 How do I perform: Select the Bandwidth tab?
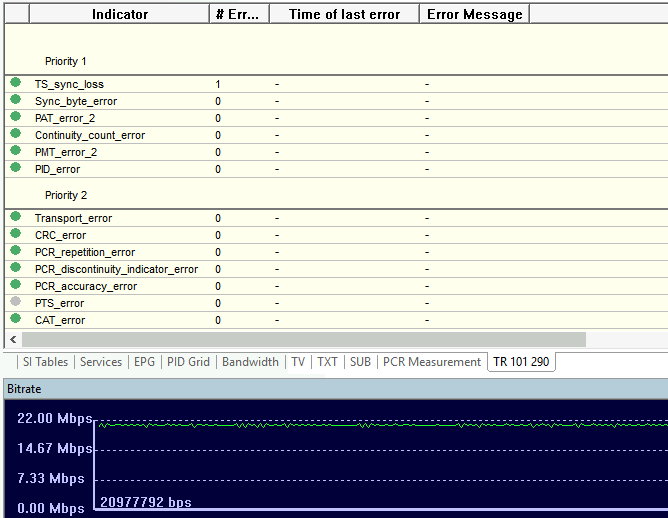(250, 362)
